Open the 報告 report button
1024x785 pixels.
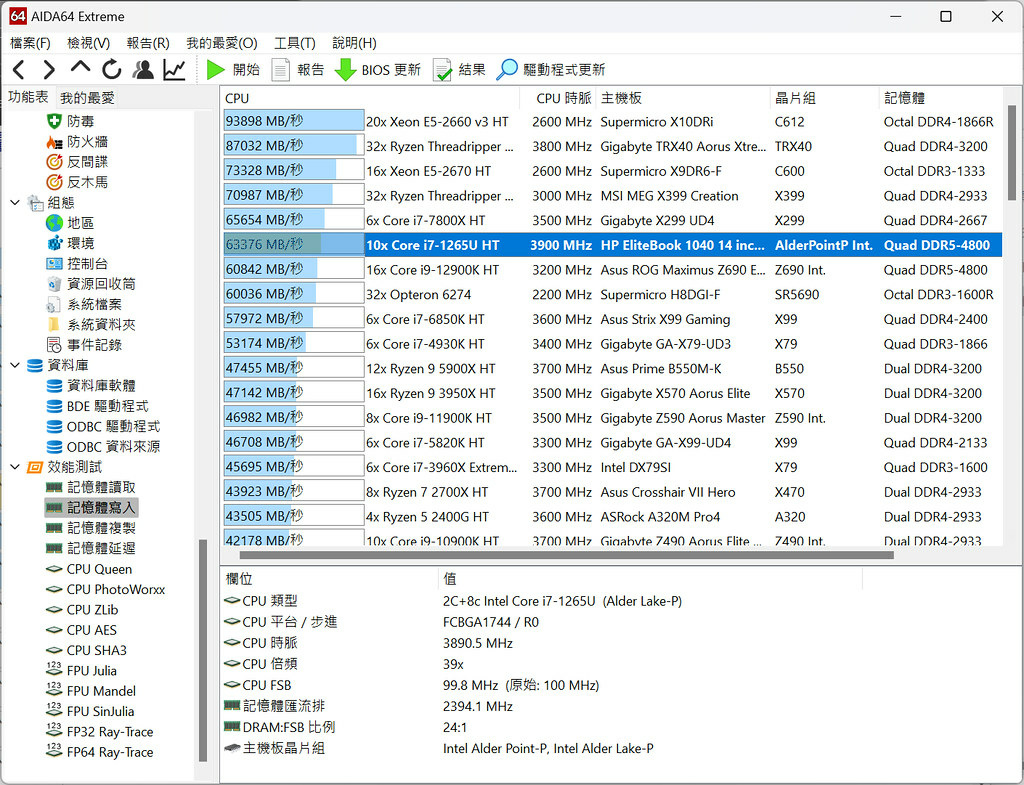pyautogui.click(x=298, y=69)
